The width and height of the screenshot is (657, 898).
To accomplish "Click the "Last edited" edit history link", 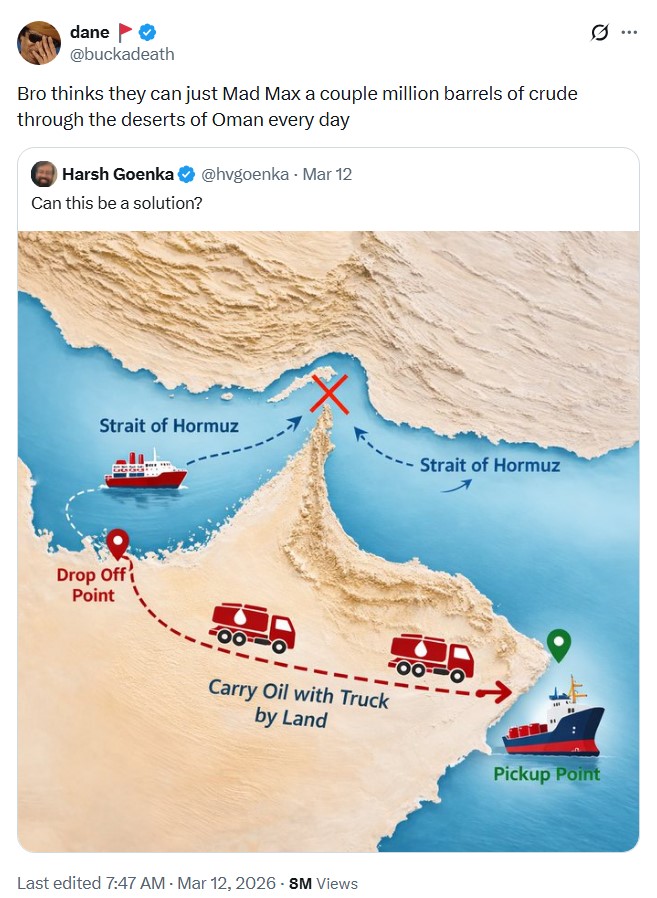I will (57, 883).
